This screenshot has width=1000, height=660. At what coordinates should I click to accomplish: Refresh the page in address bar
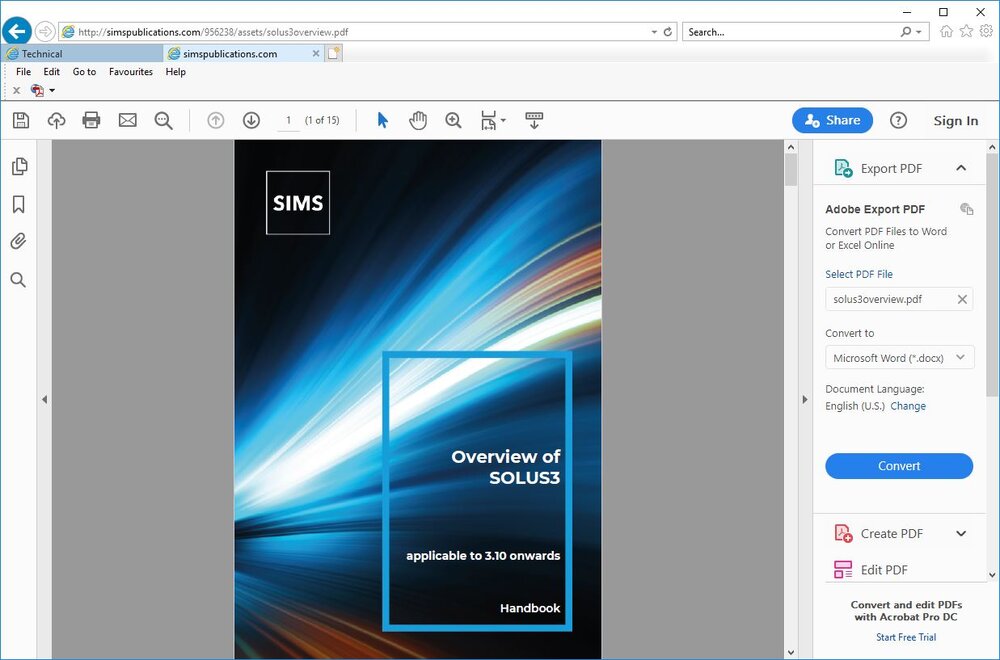point(668,31)
